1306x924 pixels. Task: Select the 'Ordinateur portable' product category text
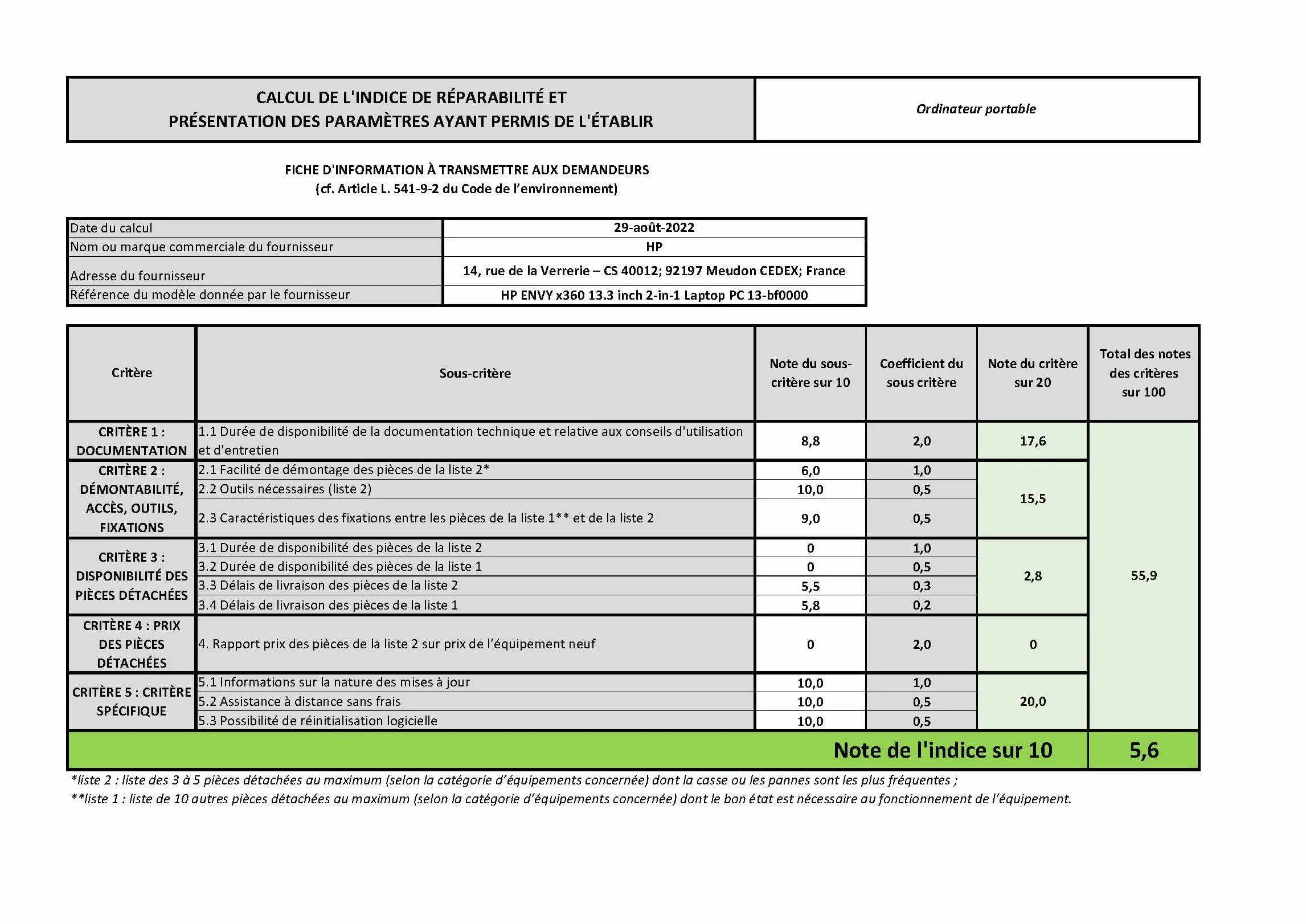(x=976, y=109)
